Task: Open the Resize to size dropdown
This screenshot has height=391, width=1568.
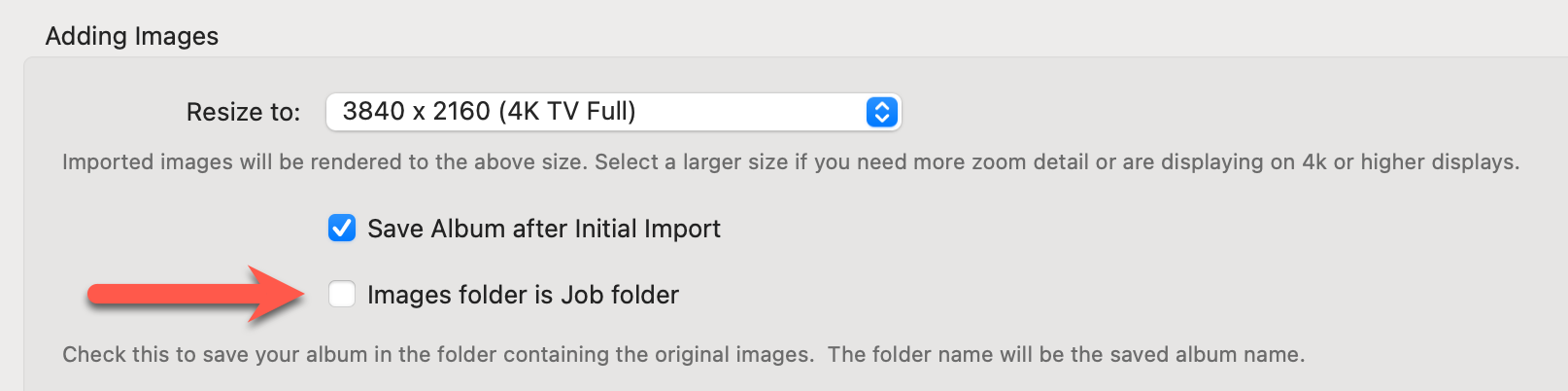Action: [x=612, y=112]
